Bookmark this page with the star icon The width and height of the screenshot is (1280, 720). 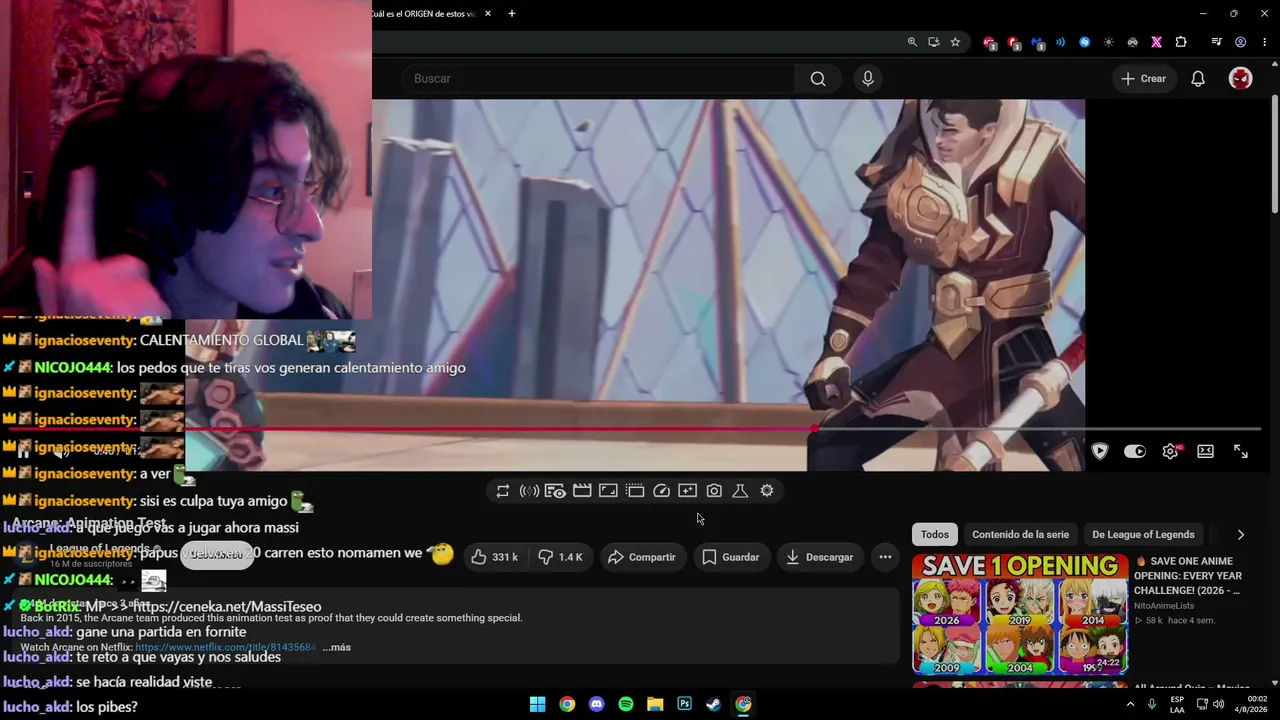click(956, 42)
